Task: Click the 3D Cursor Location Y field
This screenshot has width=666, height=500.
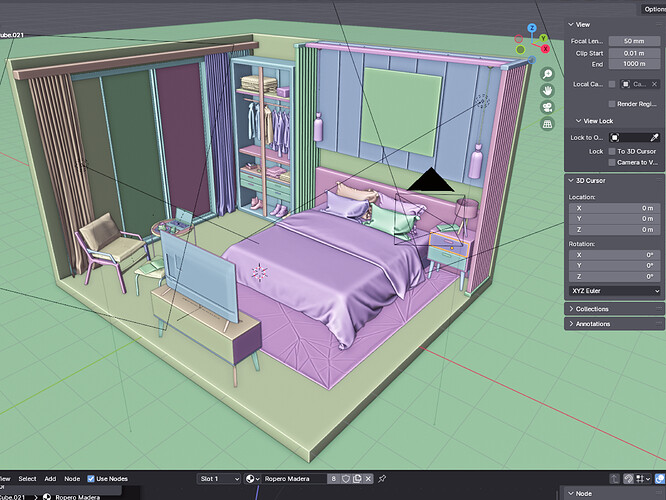Action: coord(615,219)
